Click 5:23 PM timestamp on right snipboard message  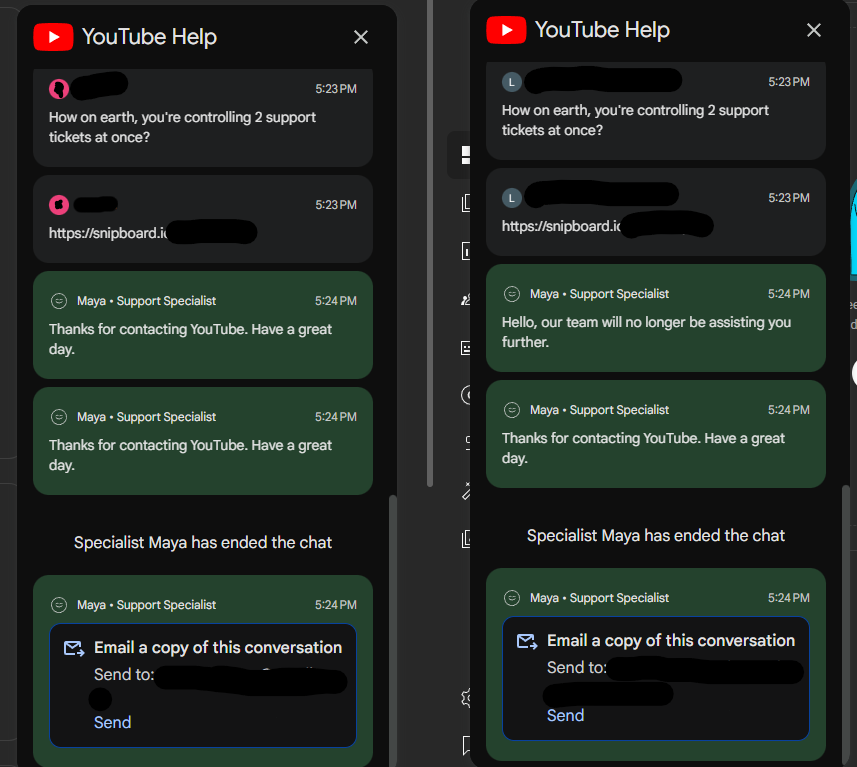pos(789,198)
